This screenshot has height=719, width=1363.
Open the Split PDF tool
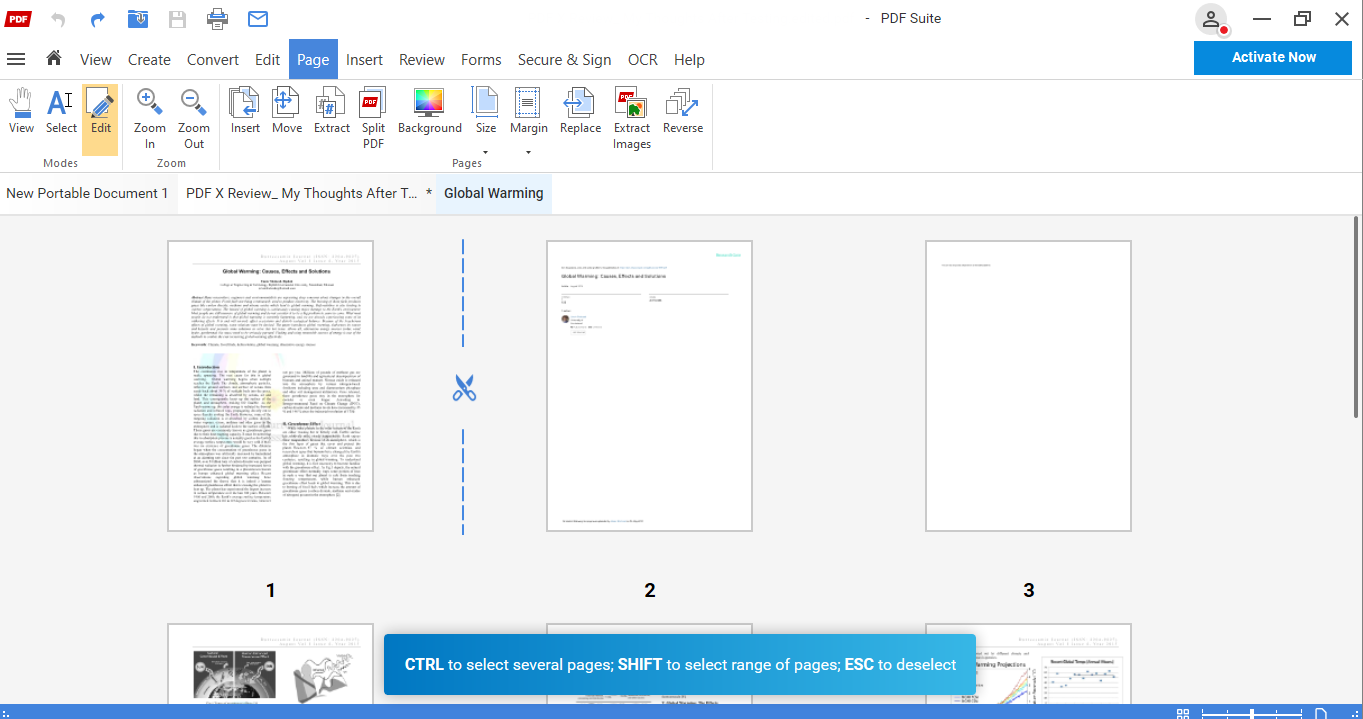click(x=372, y=117)
